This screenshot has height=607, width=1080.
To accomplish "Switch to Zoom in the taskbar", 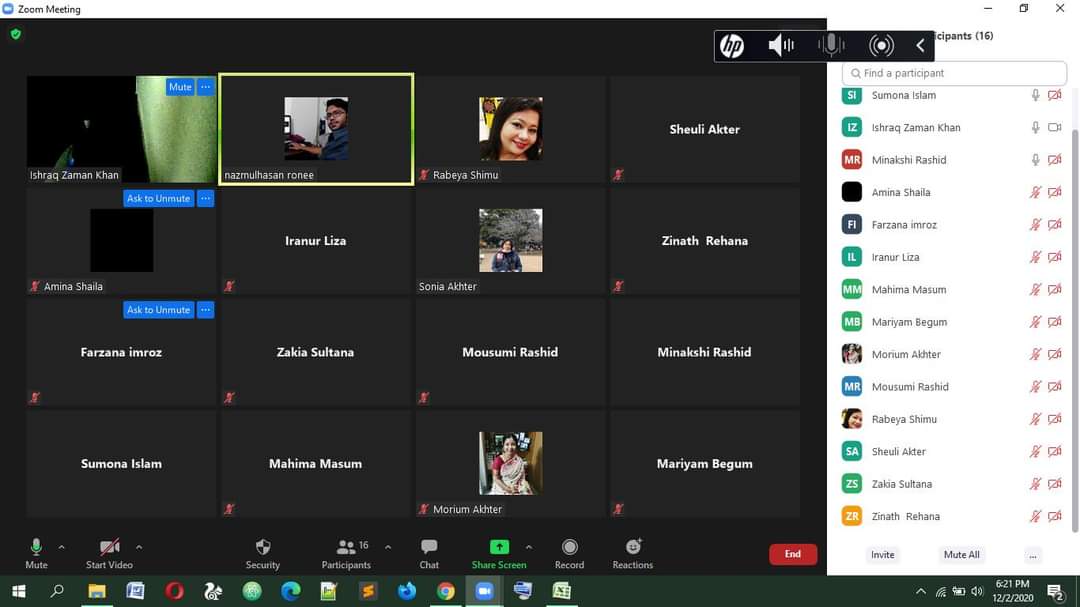I will tap(484, 591).
